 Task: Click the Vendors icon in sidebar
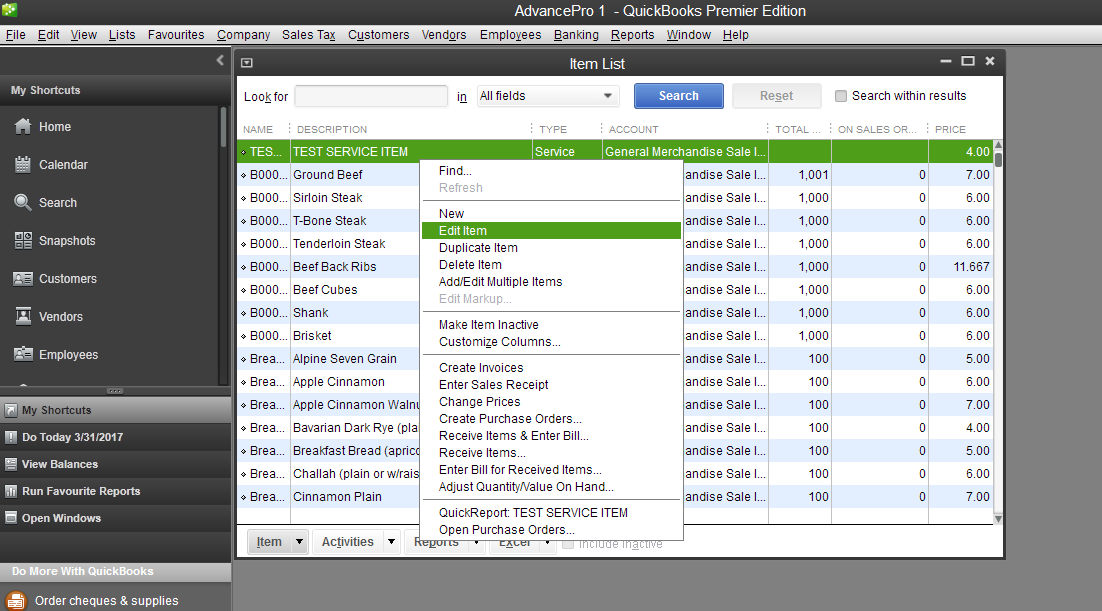(x=23, y=317)
